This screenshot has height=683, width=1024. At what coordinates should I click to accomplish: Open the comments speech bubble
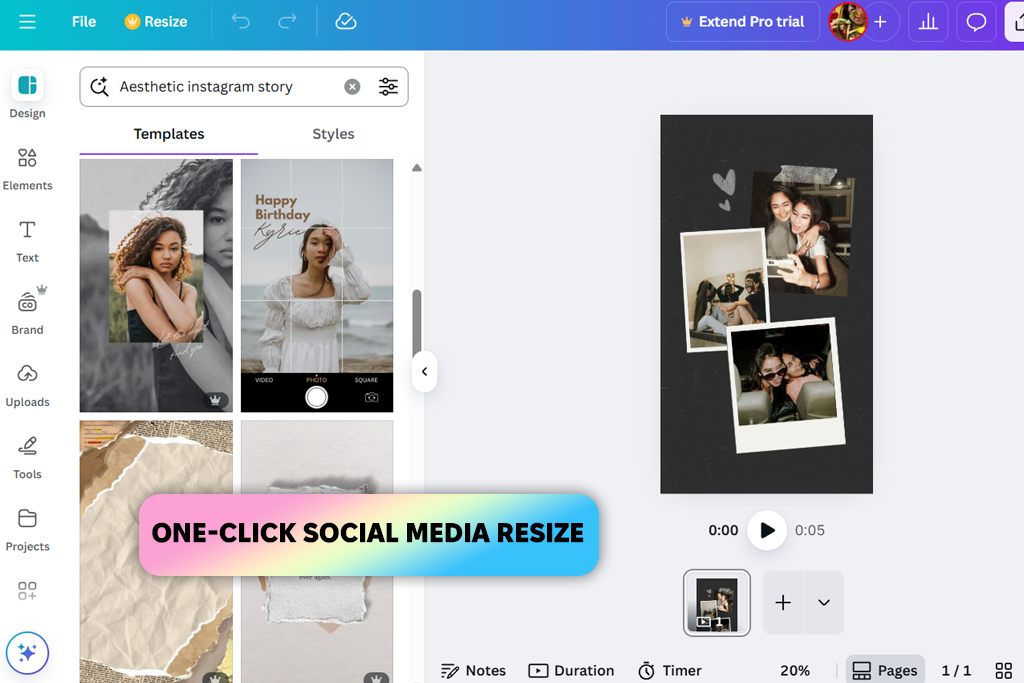(976, 22)
